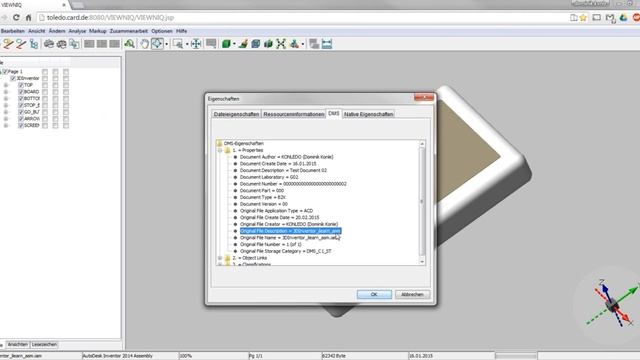640x360 pixels.
Task: Uncheck the Page 1 visibility checkbox
Action: (5, 71)
